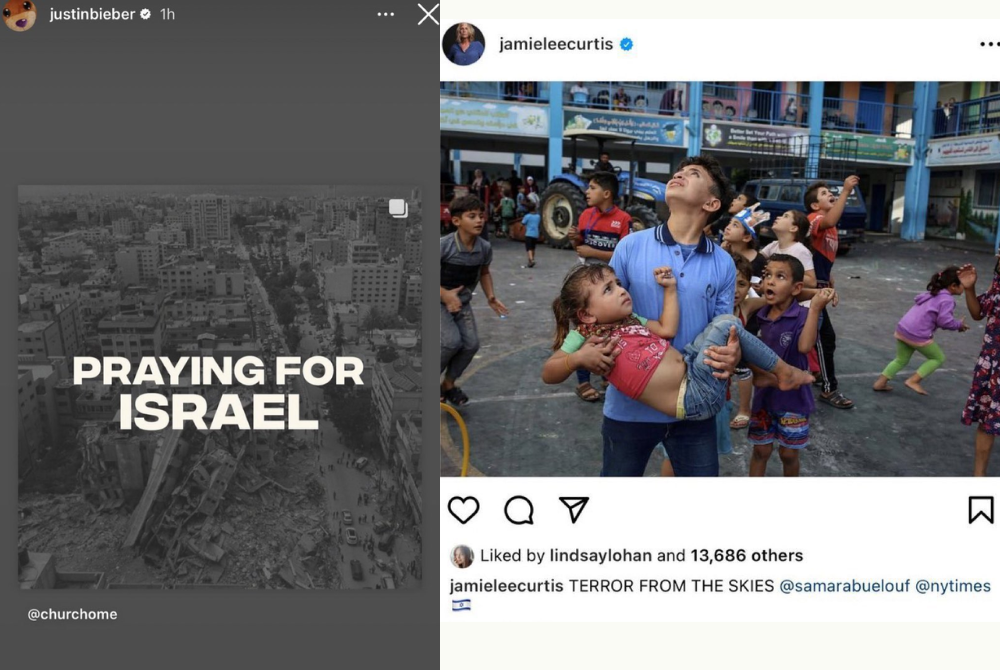Click the jamieleecurtis username in post header
The width and height of the screenshot is (1000, 670).
[x=556, y=44]
